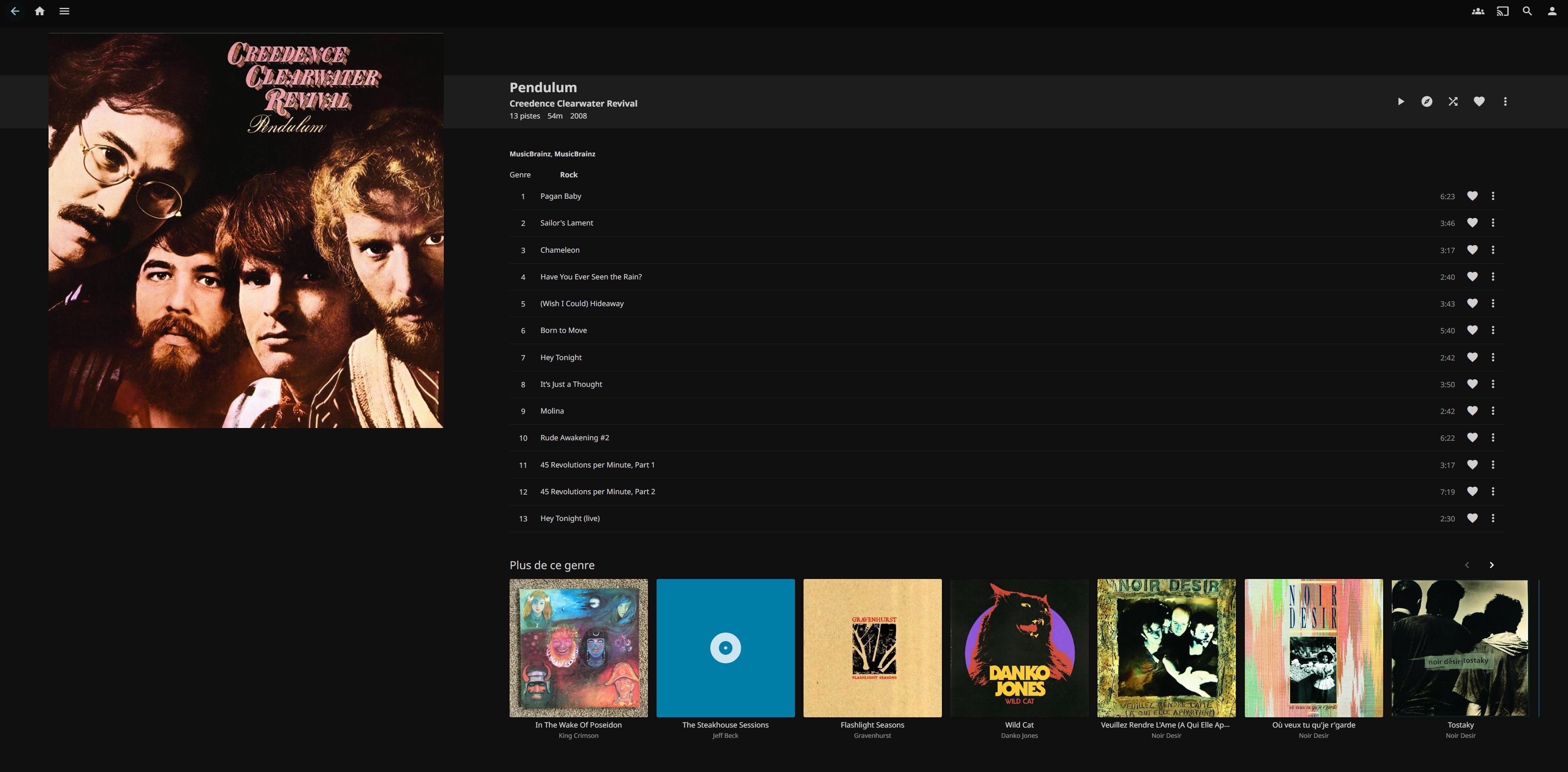Favorite Have You Ever Seen the Rain?
The width and height of the screenshot is (1568, 772).
coord(1472,277)
